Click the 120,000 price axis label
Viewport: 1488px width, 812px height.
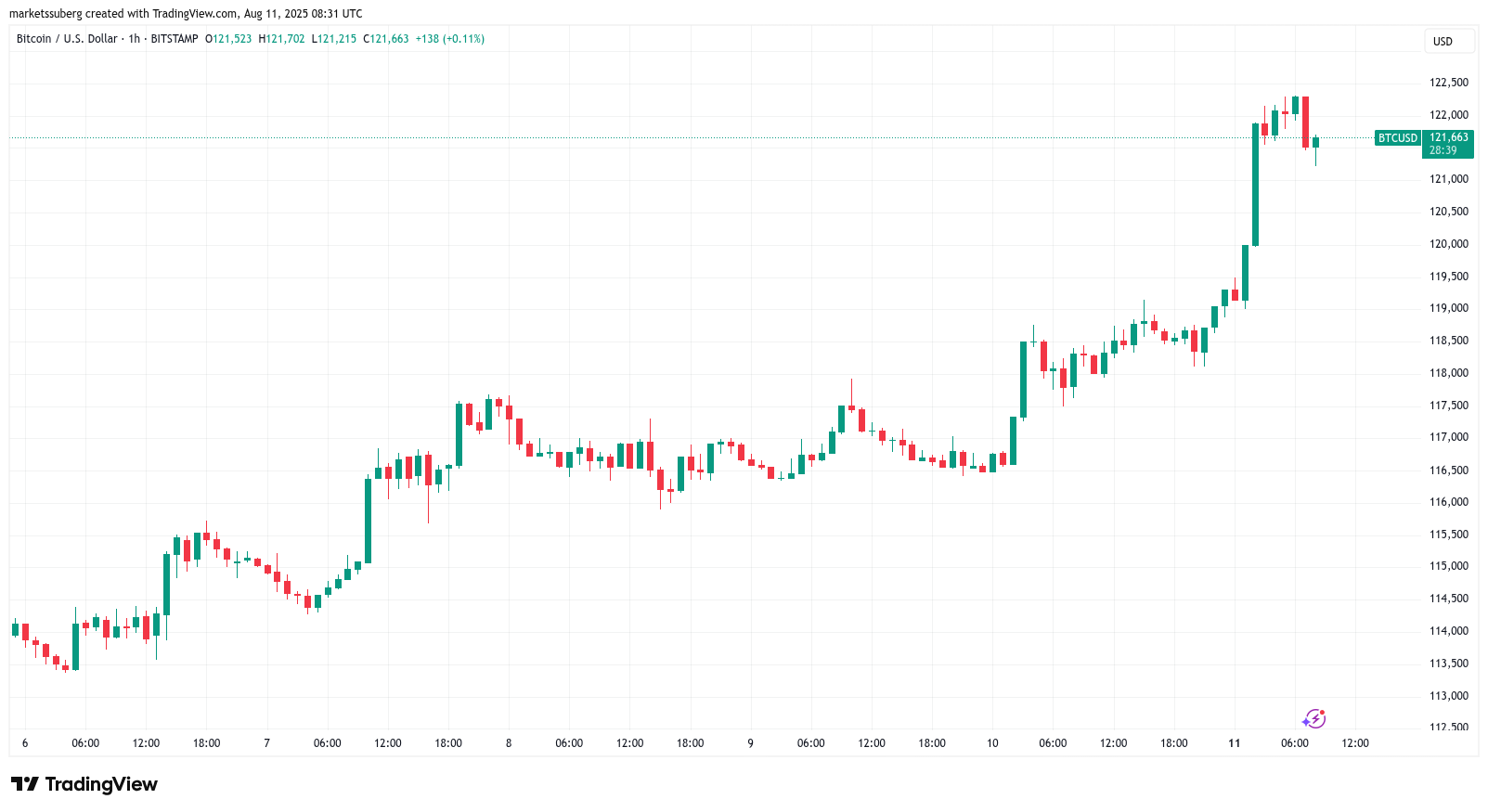pos(1449,244)
